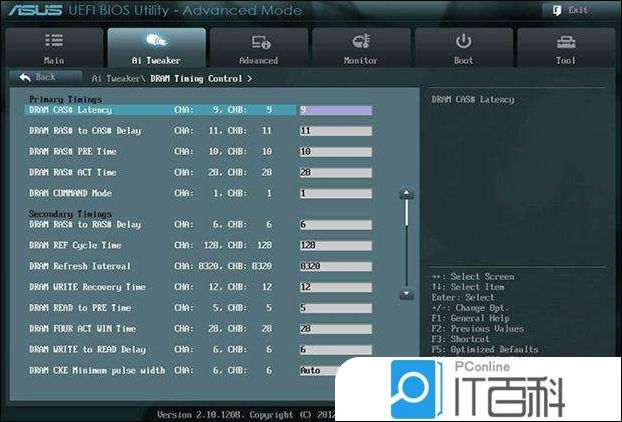
Task: Select the DRAM READ to PRE Time field
Action: pos(336,308)
